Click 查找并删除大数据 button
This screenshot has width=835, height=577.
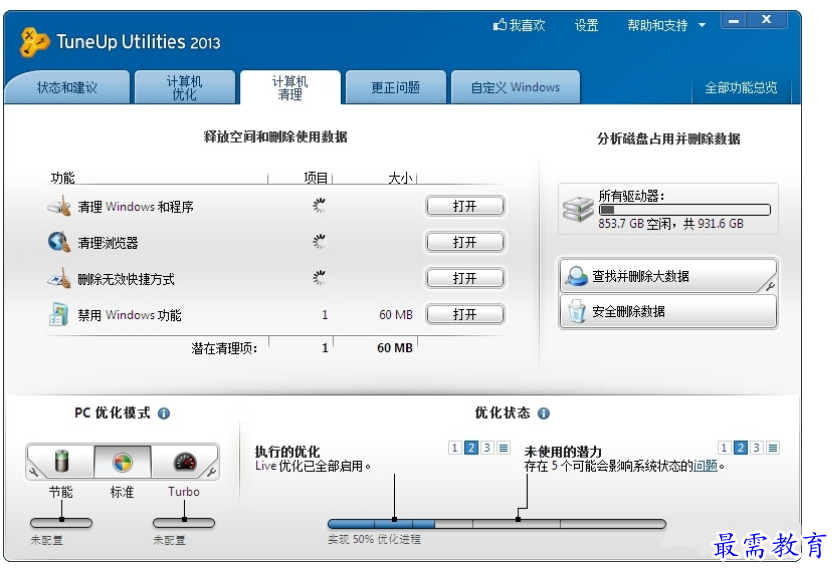tap(668, 276)
